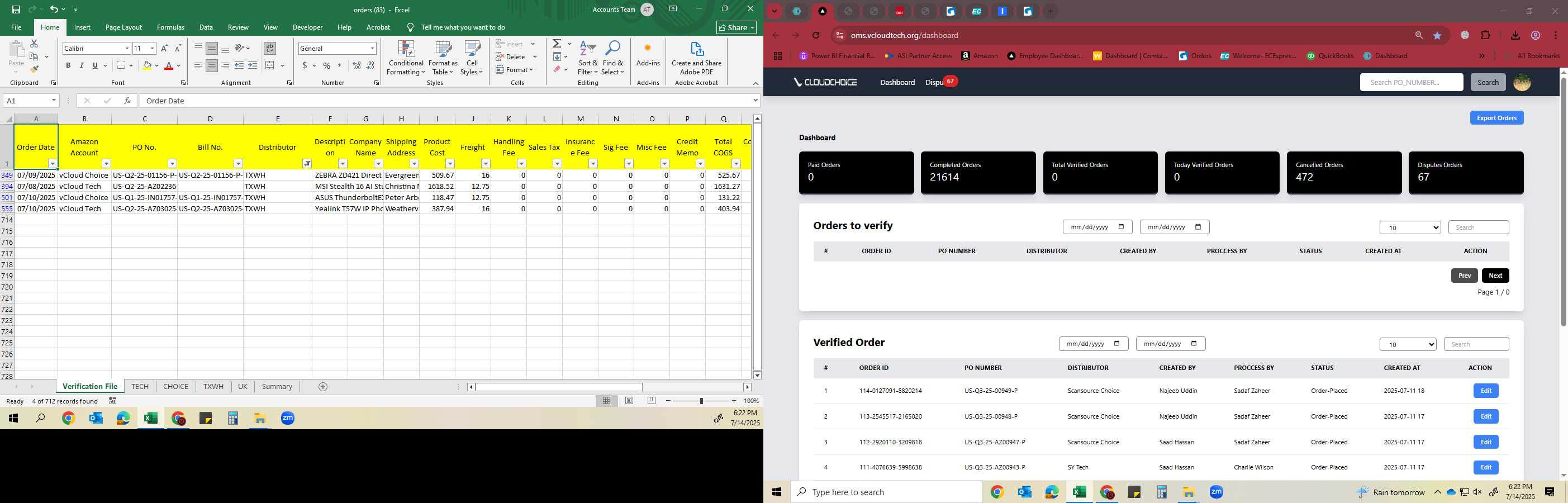This screenshot has height=503, width=1568.
Task: Click the Excel zoom slider handle
Action: click(x=701, y=401)
